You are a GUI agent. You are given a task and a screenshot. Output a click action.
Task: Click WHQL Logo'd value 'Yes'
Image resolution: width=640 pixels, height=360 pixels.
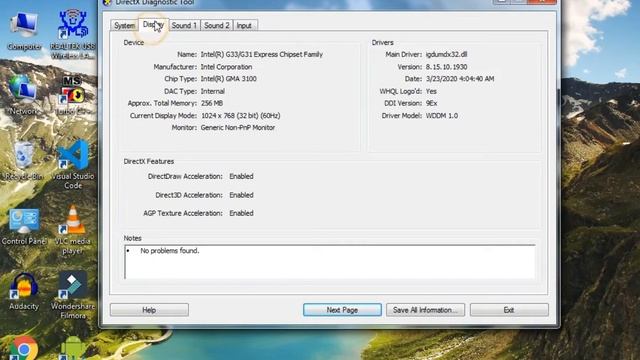coord(431,91)
